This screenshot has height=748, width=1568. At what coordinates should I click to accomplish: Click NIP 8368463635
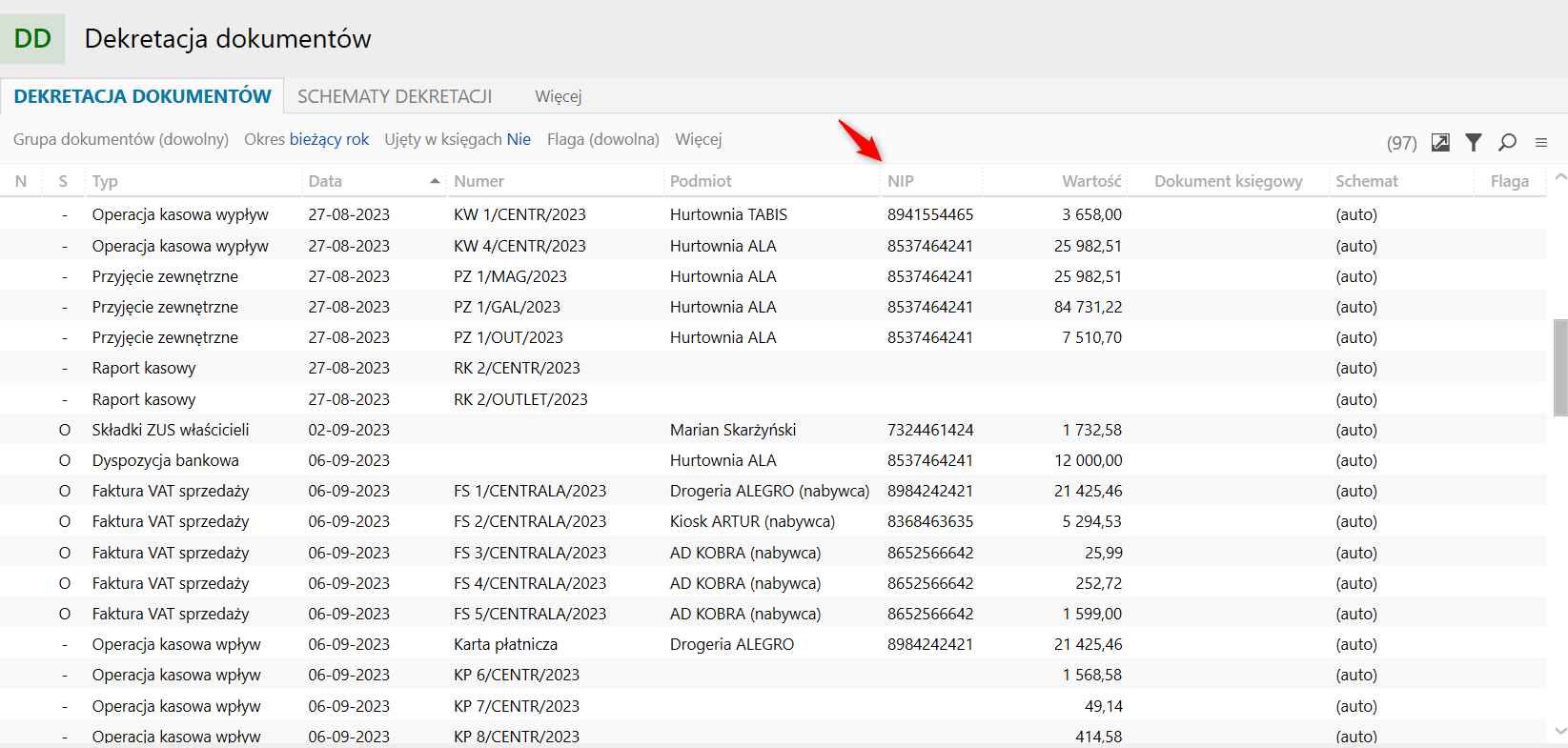pos(930,521)
